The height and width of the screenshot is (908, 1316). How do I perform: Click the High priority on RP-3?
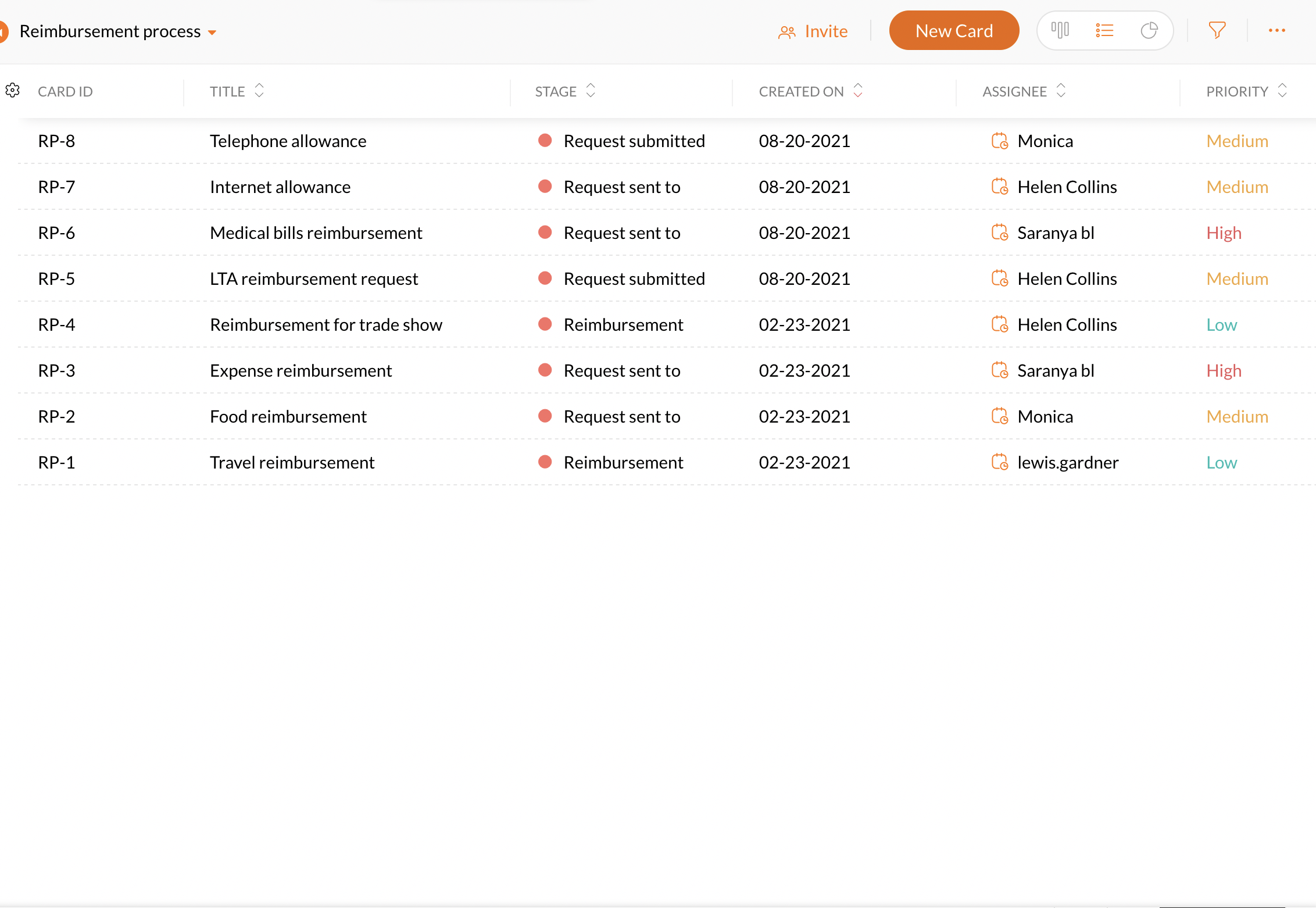pos(1224,371)
